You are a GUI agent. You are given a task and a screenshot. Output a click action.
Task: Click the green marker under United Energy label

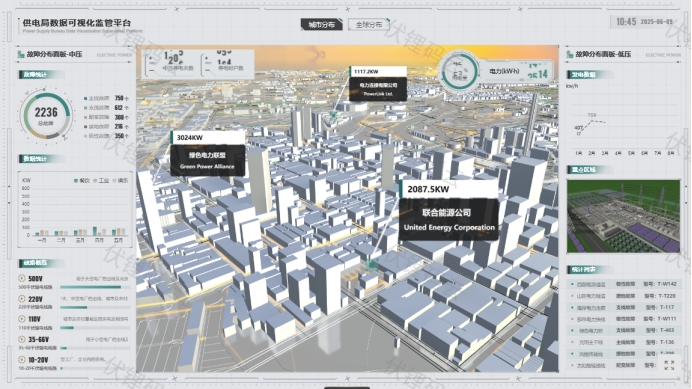373,265
